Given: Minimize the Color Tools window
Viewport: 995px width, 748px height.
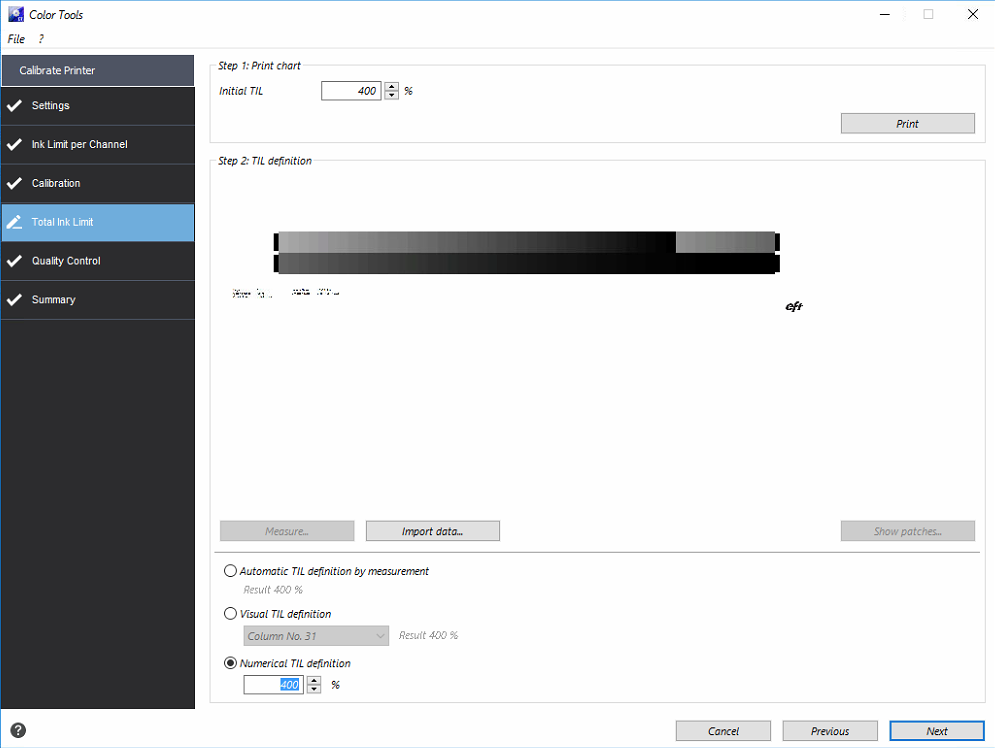Looking at the screenshot, I should (x=885, y=14).
